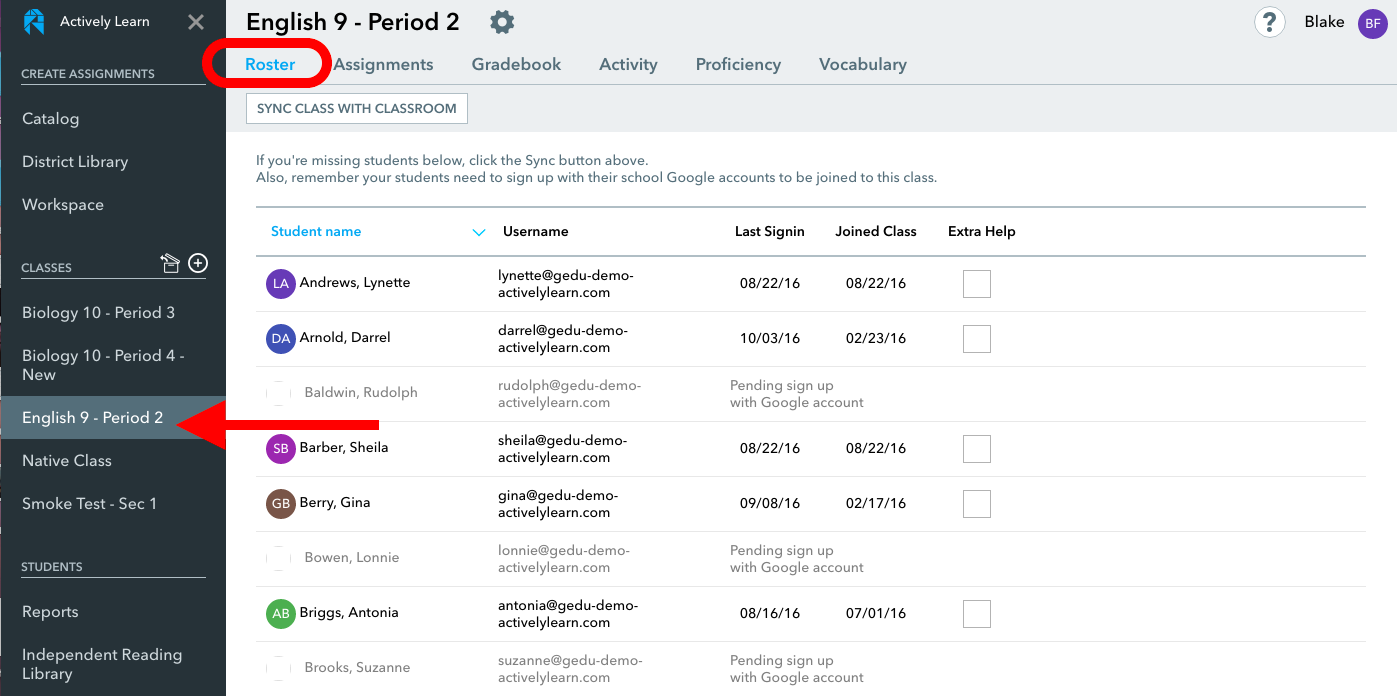Click the English 9 - Period 2 page title
1397x696 pixels.
353,22
